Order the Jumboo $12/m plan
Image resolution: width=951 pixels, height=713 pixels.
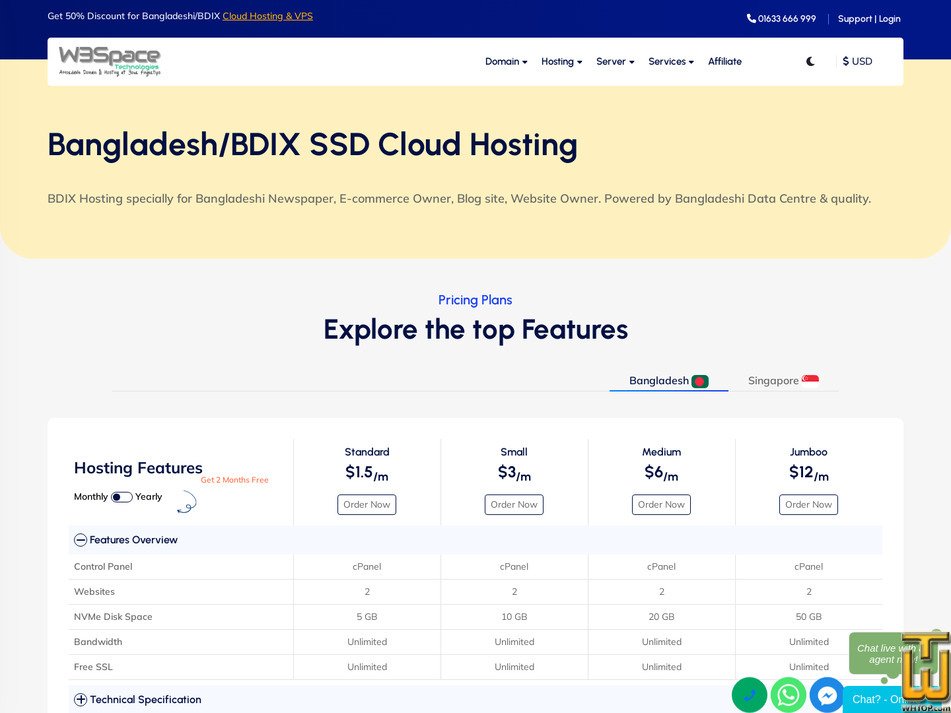pyautogui.click(x=808, y=504)
